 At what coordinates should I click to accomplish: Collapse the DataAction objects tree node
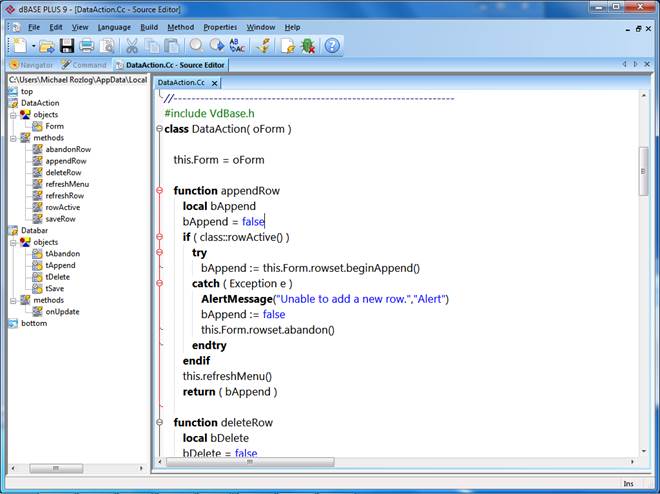13,115
